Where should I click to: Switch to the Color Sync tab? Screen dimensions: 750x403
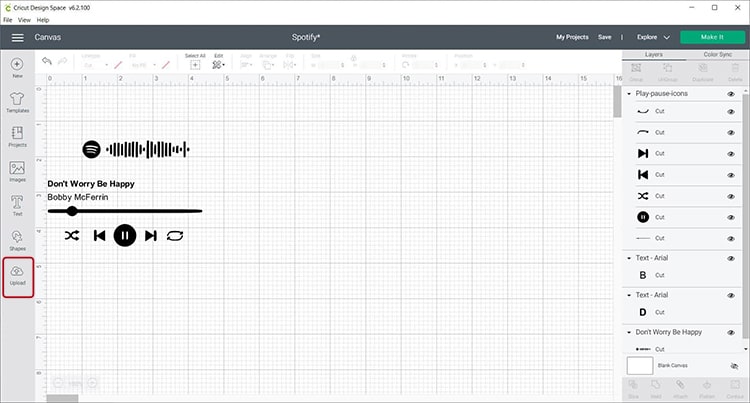click(717, 54)
